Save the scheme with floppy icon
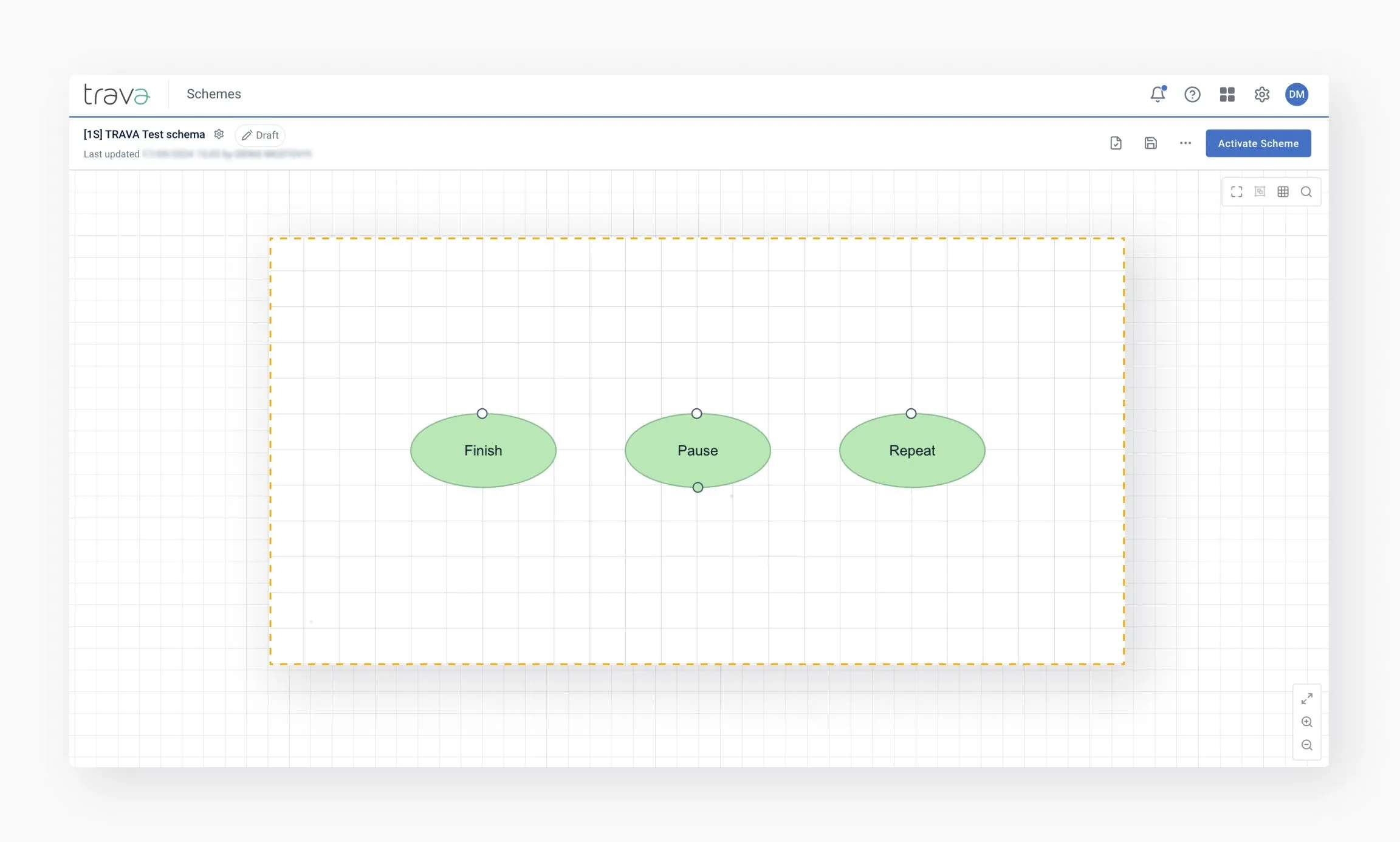The width and height of the screenshot is (1400, 842). pyautogui.click(x=1150, y=143)
